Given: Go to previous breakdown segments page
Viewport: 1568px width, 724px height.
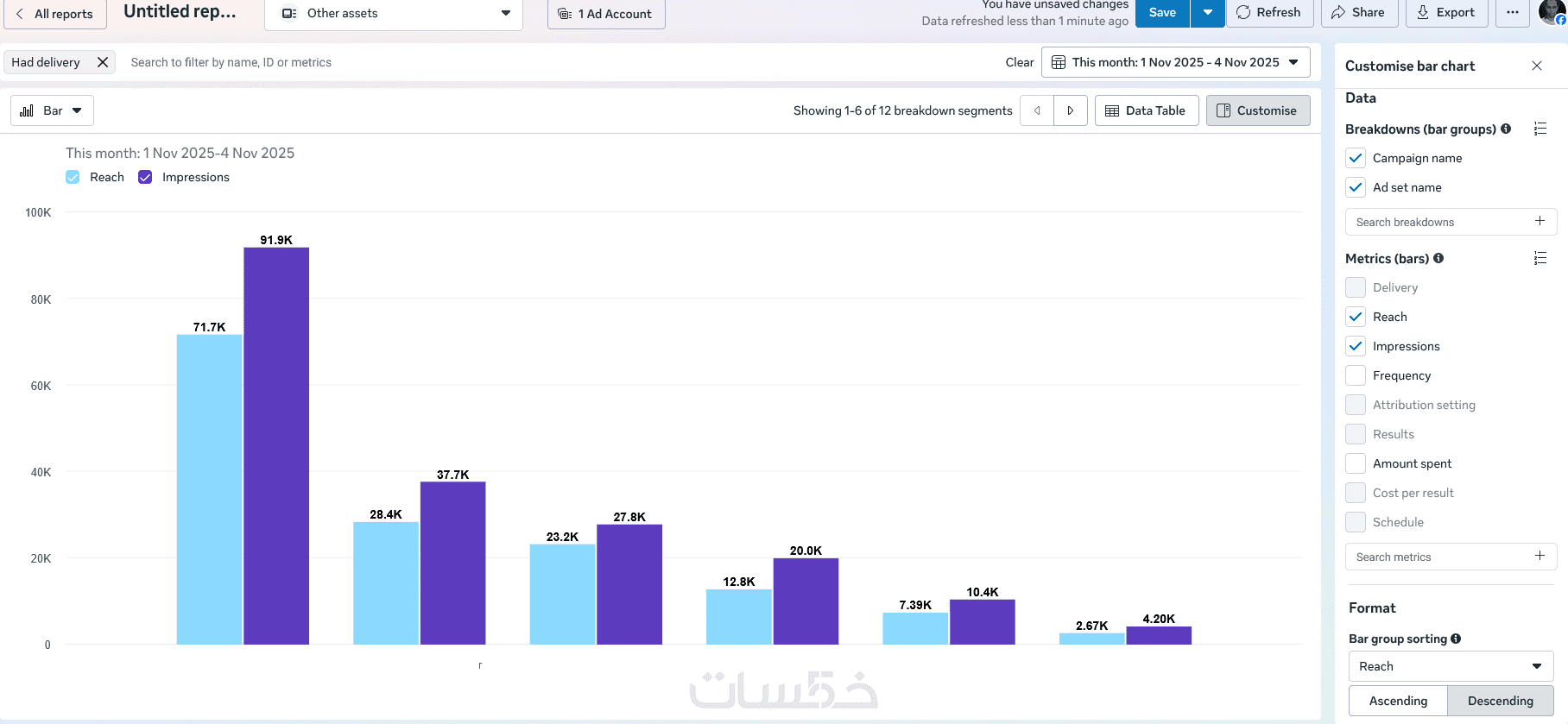Looking at the screenshot, I should [1037, 110].
